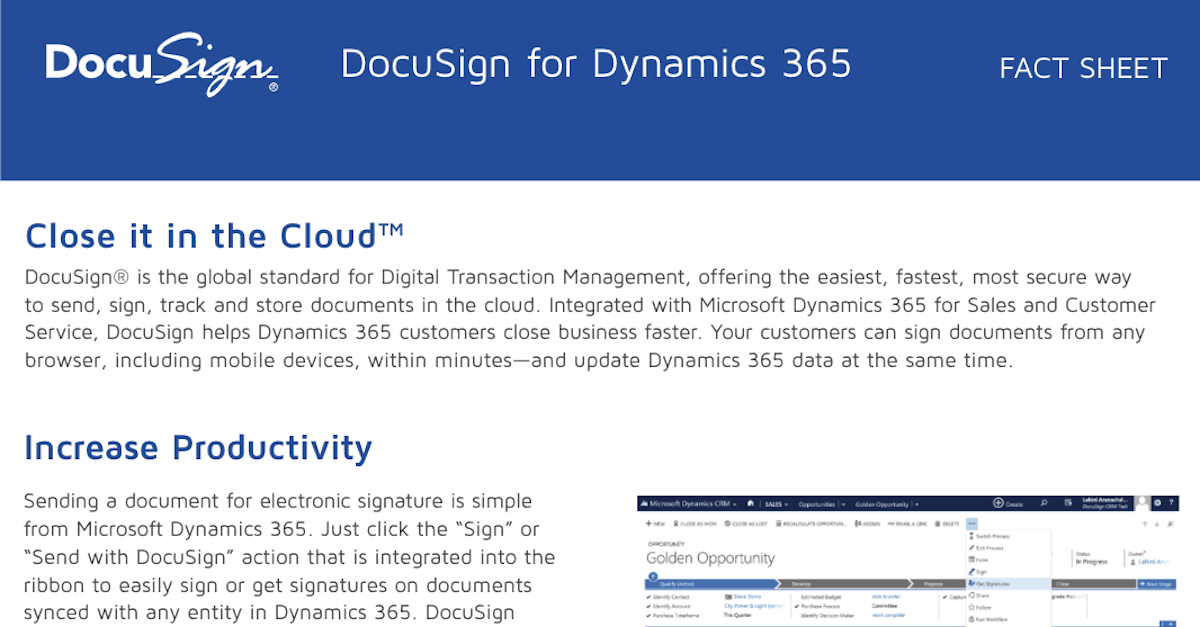Expand the Golden Opportunity breadcrumb dropdown
The image size is (1200, 627).
point(917,504)
